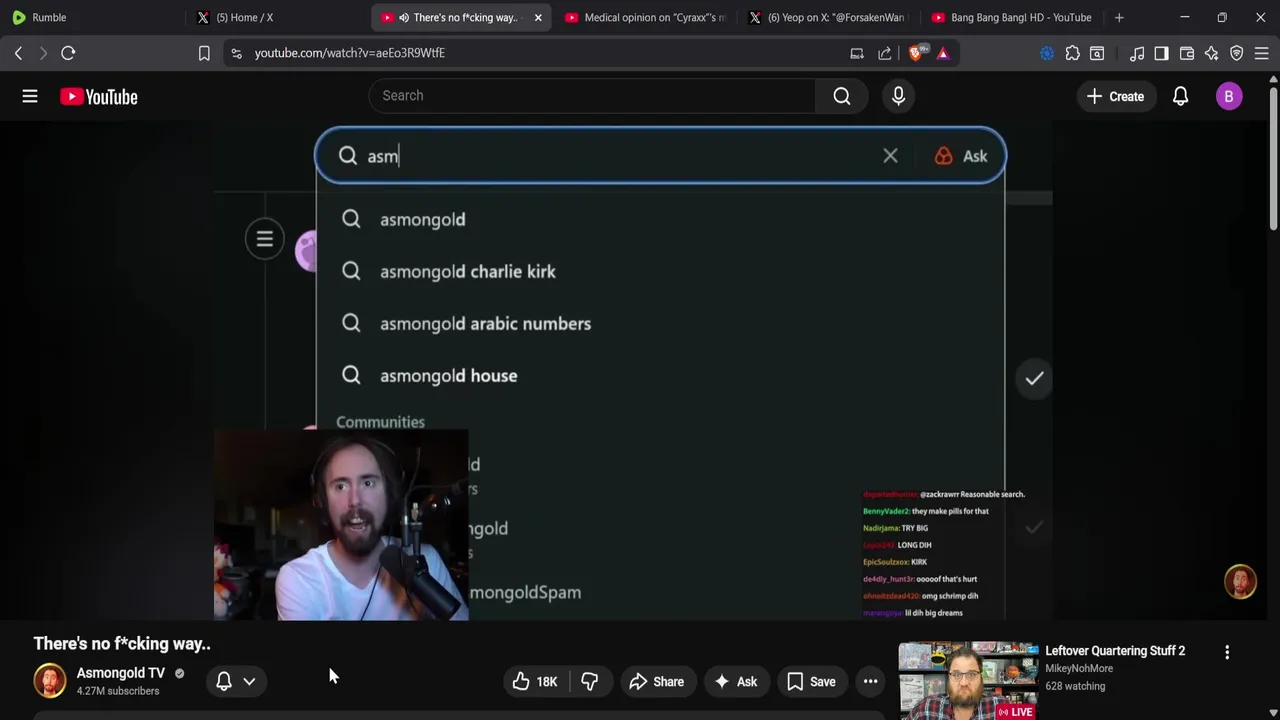Open the Brave Playlist music note icon

[x=1137, y=53]
